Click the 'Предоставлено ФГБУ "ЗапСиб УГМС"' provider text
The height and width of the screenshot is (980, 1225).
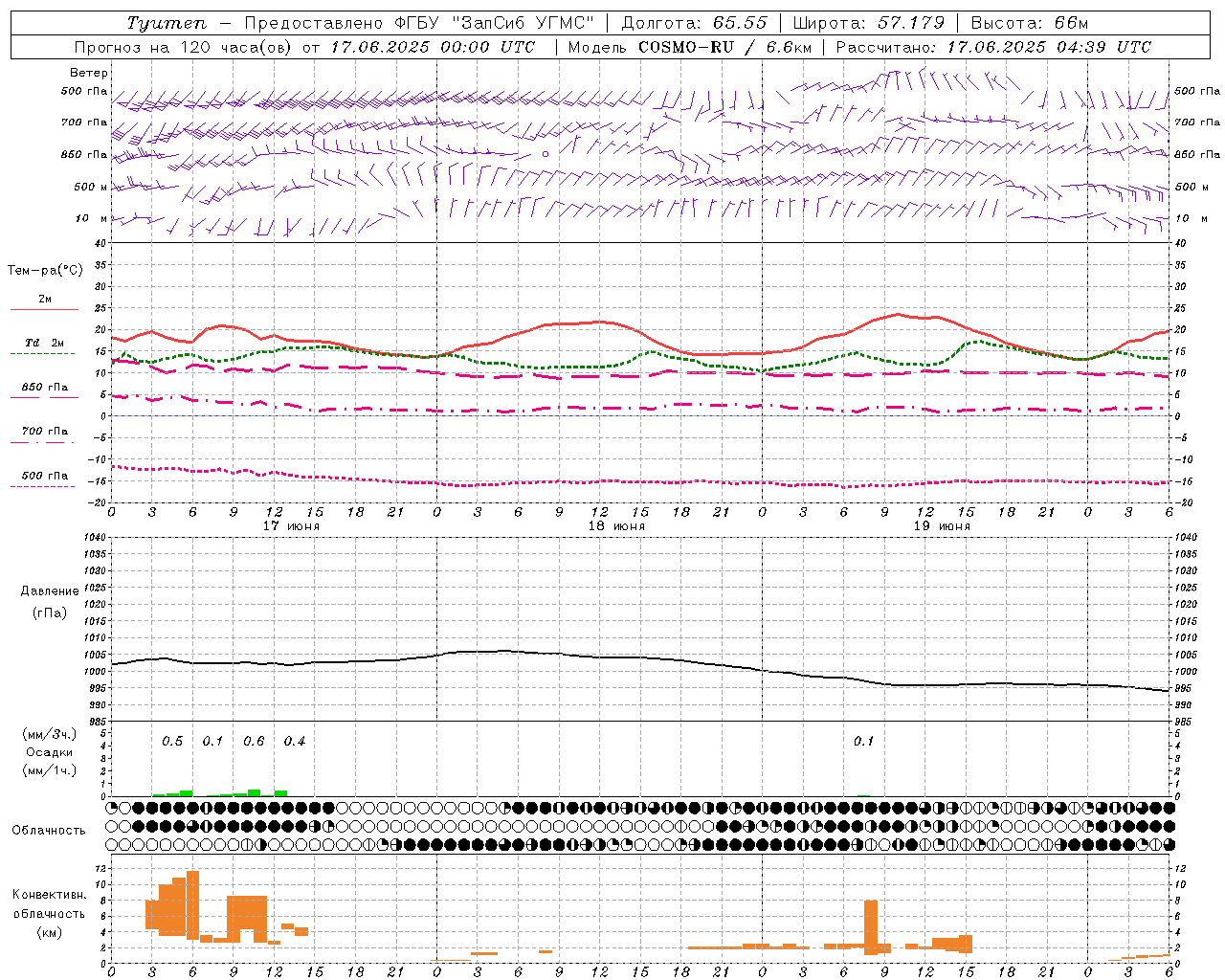[x=419, y=23]
